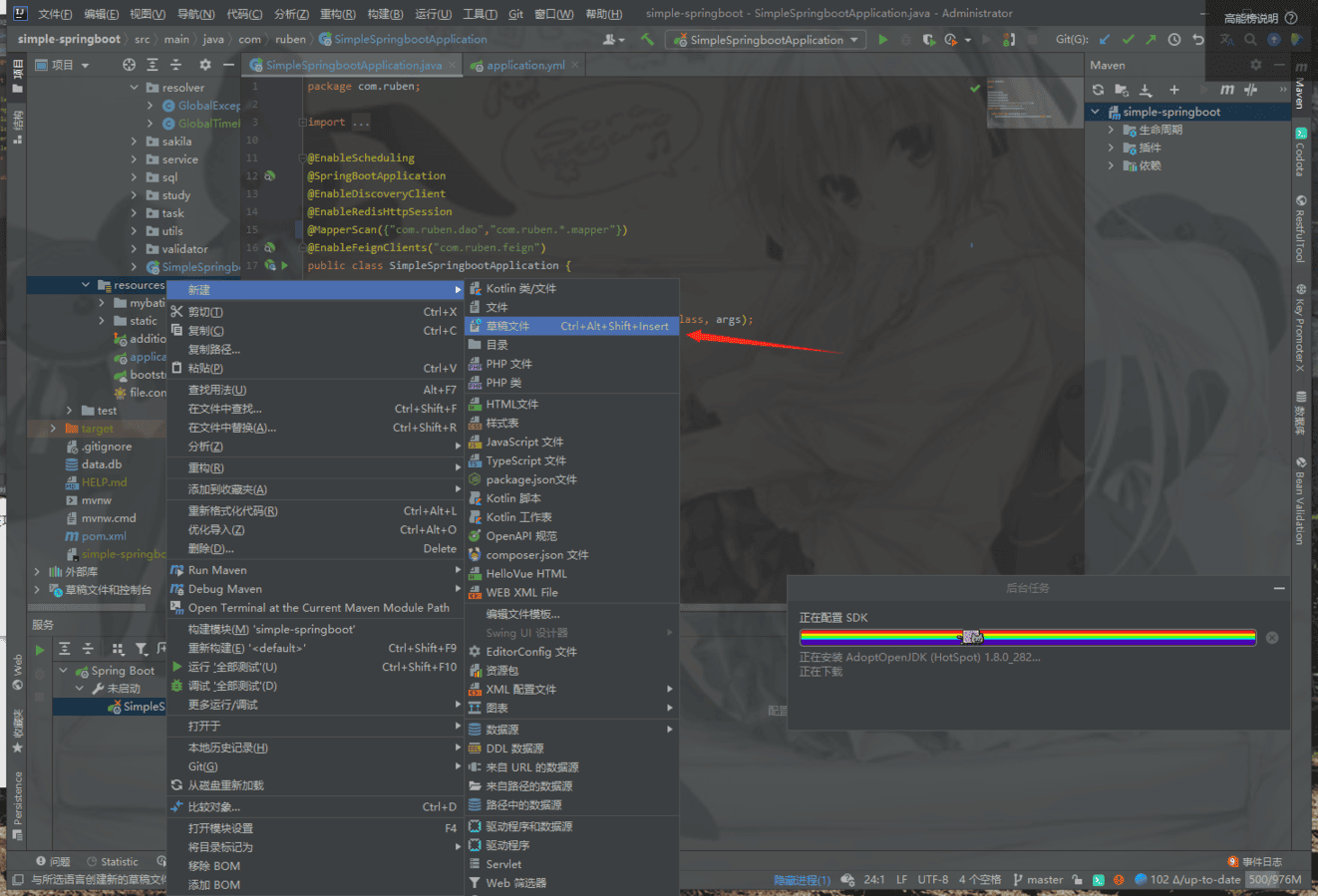
Task: Open Git history clock icon
Action: click(x=1174, y=40)
